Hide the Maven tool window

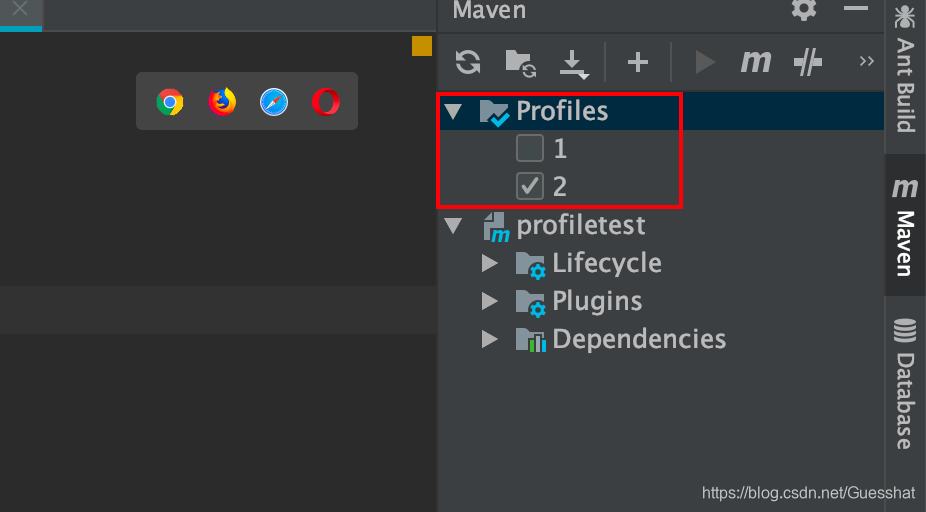[855, 8]
